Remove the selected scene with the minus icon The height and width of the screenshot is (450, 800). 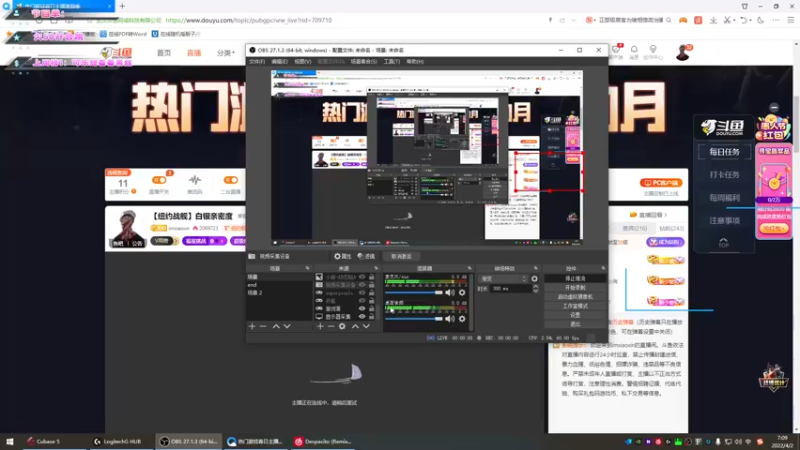click(263, 326)
